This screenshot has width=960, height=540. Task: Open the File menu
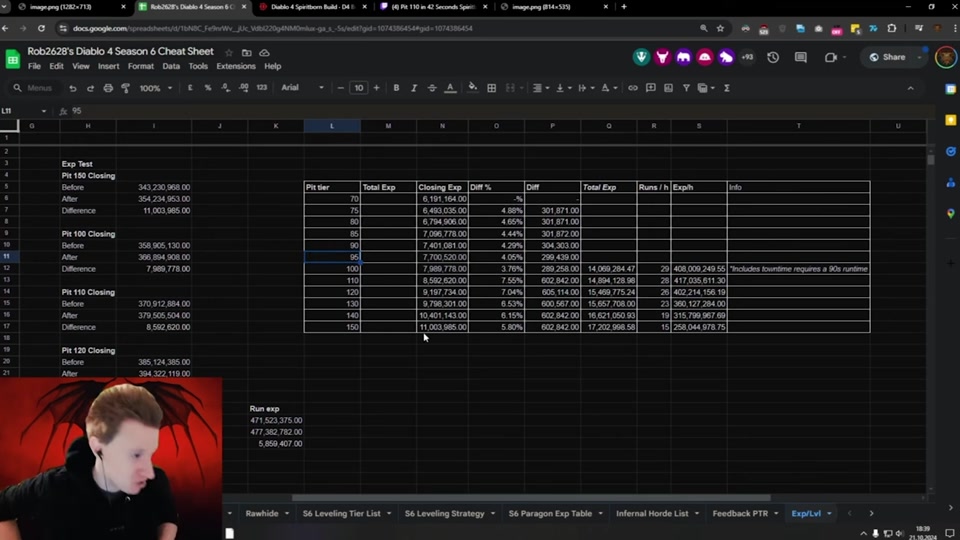(x=34, y=66)
